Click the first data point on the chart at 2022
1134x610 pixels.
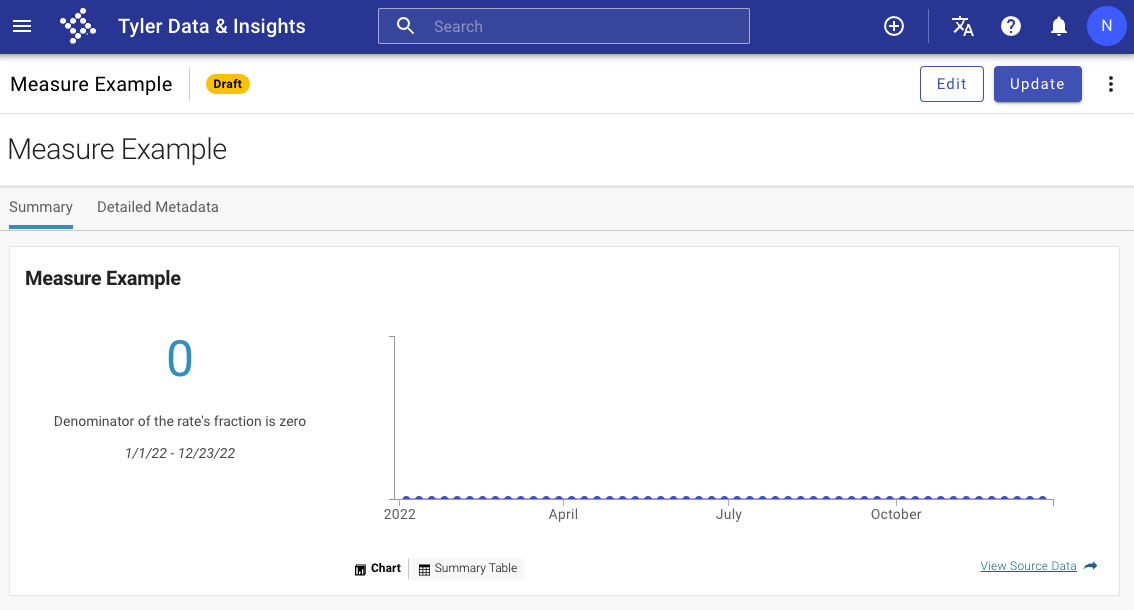406,498
